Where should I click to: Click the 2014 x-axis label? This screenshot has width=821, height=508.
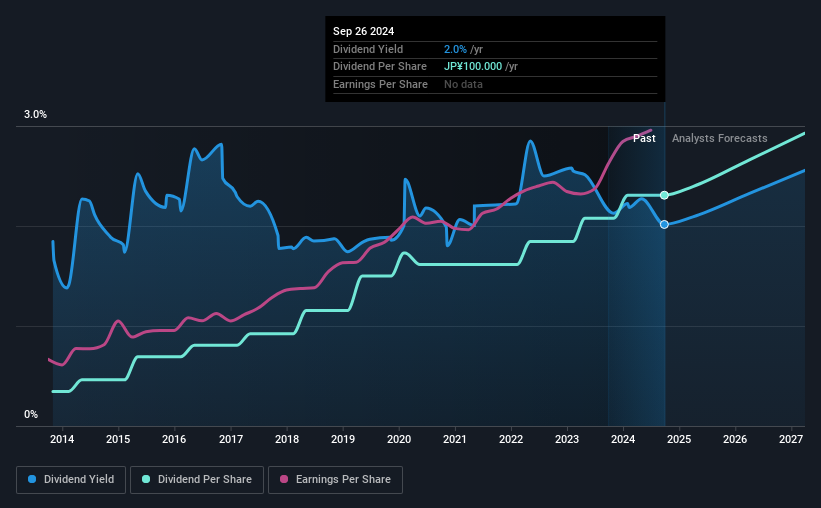[62, 439]
